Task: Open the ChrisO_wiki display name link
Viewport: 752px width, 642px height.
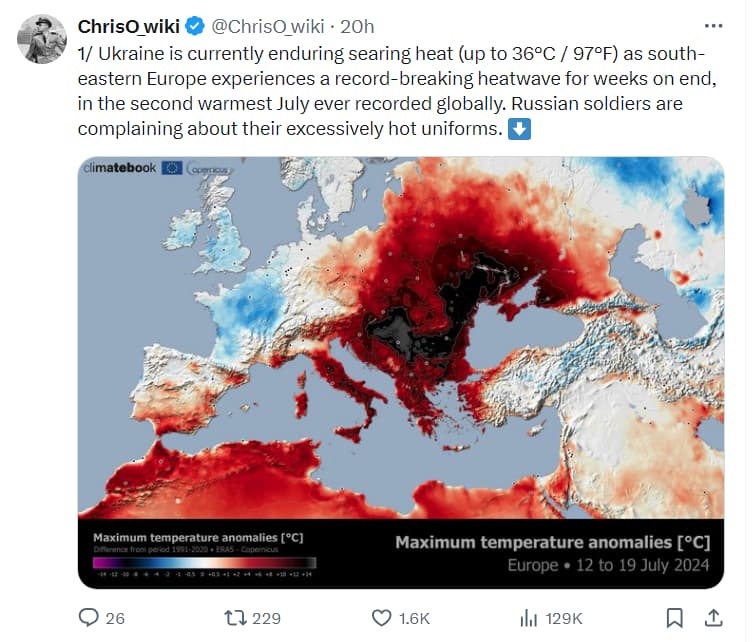Action: coord(128,25)
